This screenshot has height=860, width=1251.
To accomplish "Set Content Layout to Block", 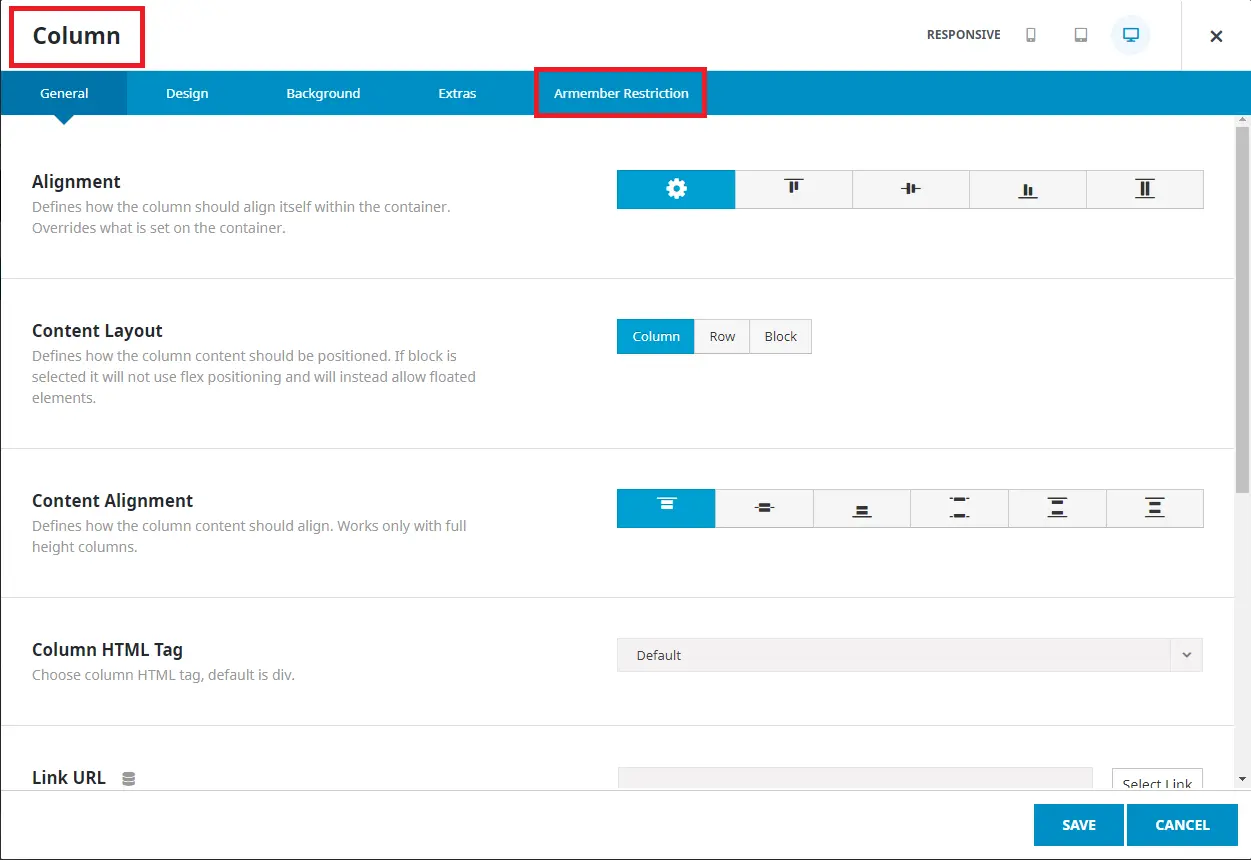I will (x=780, y=337).
